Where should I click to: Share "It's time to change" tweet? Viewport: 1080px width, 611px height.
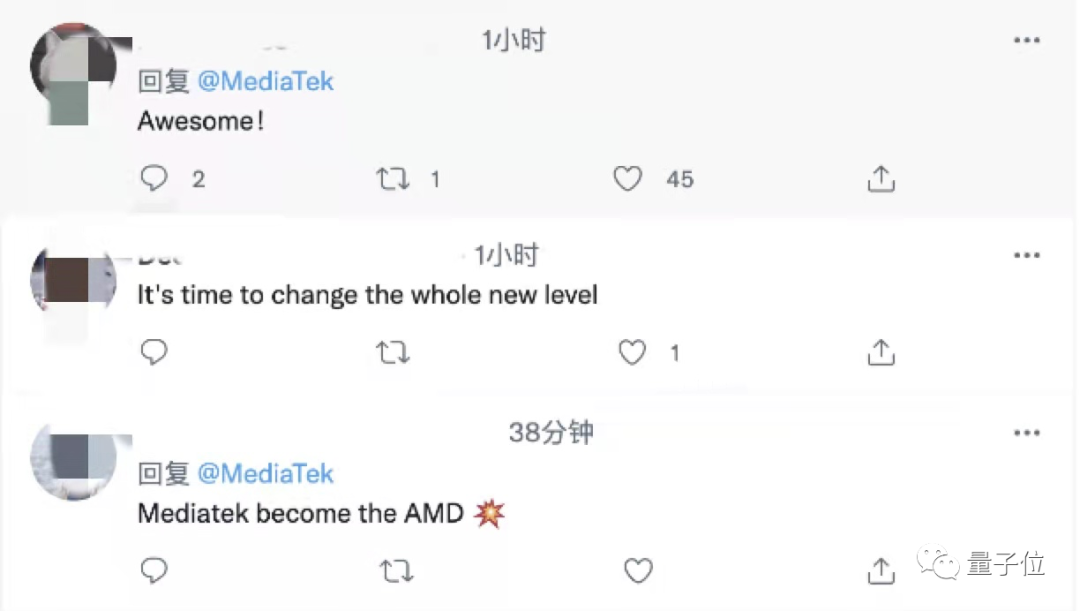(x=880, y=352)
